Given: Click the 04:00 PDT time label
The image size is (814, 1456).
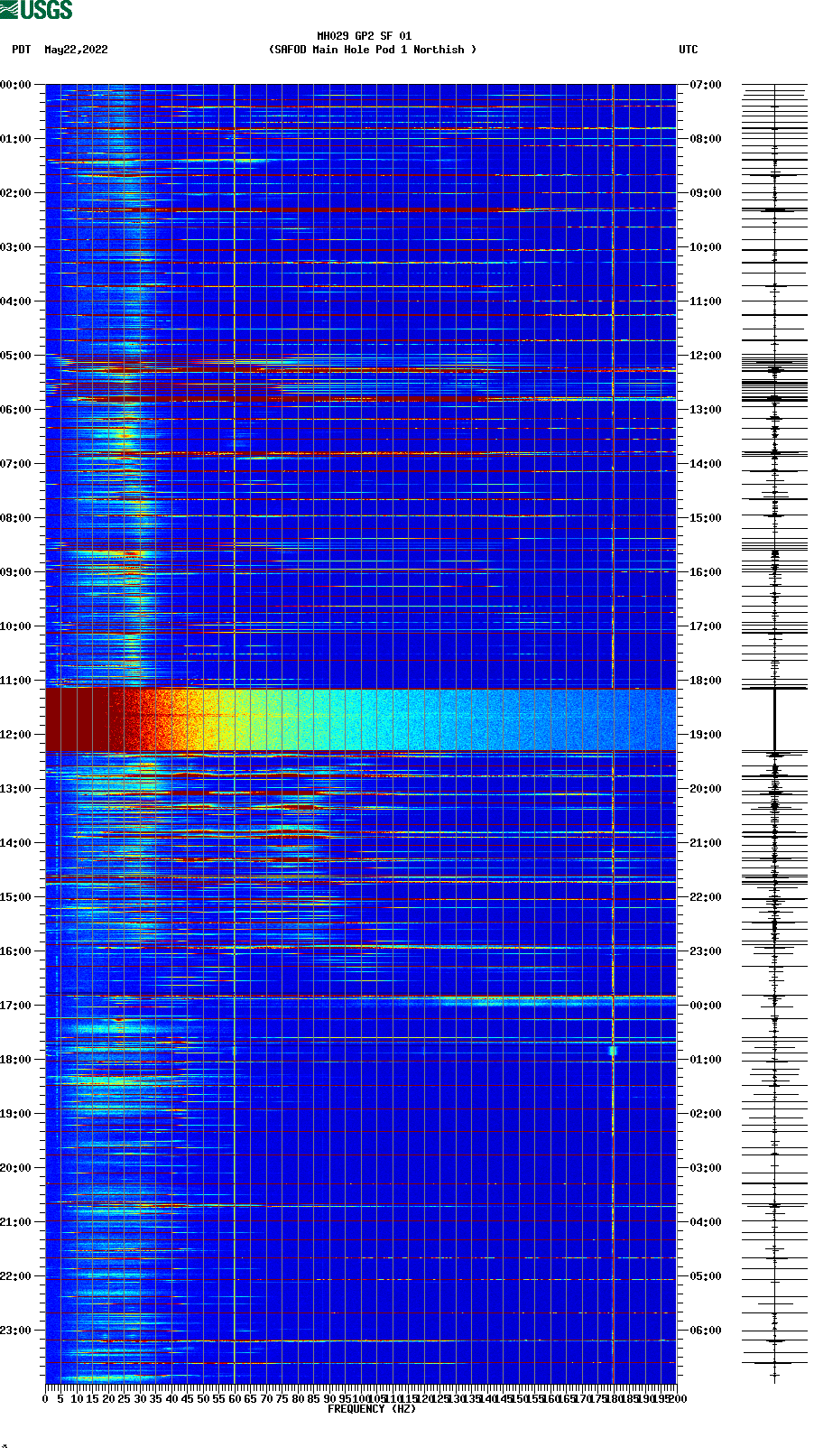Looking at the screenshot, I should pyautogui.click(x=16, y=301).
